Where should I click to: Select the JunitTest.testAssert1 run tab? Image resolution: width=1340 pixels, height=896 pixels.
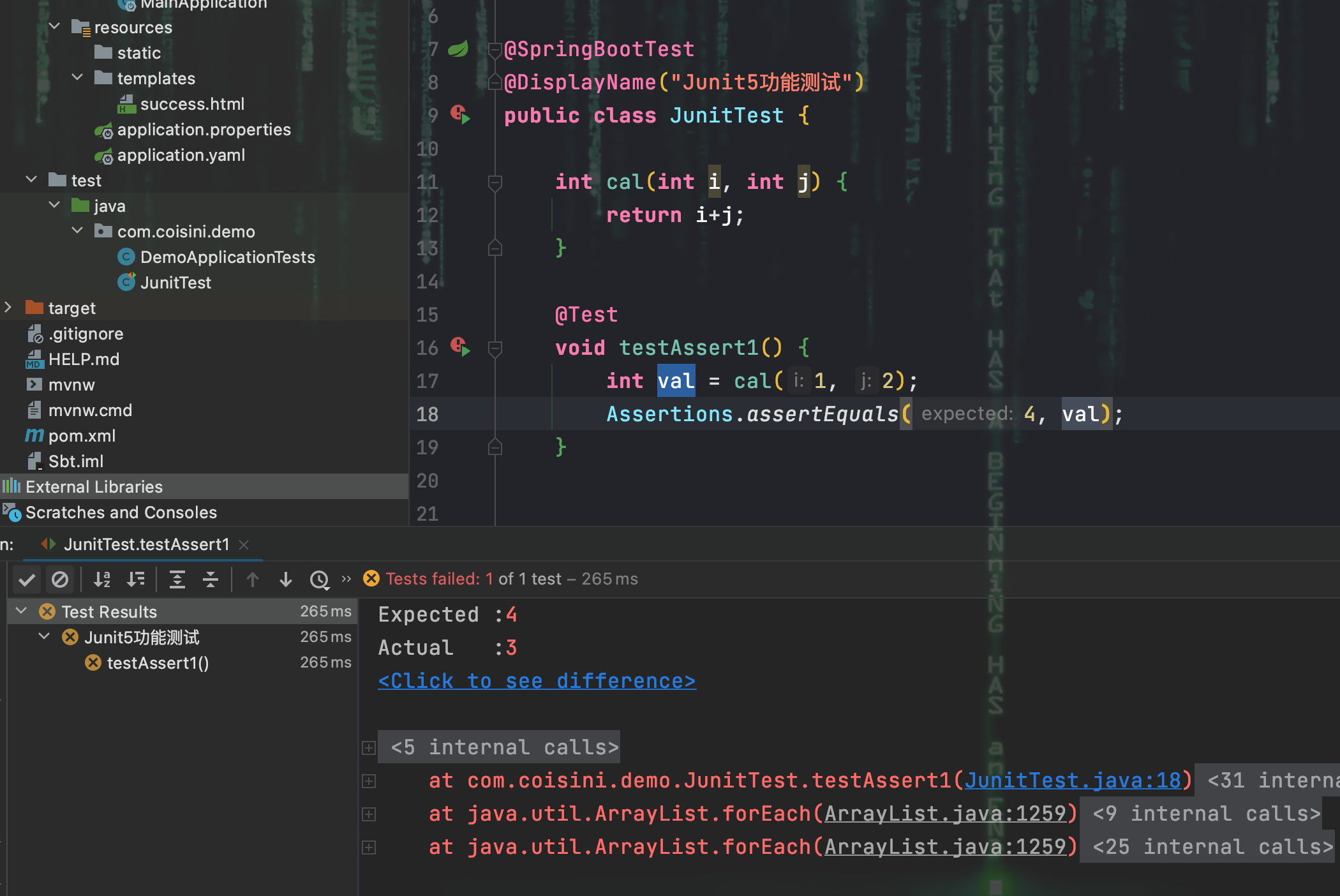[145, 544]
